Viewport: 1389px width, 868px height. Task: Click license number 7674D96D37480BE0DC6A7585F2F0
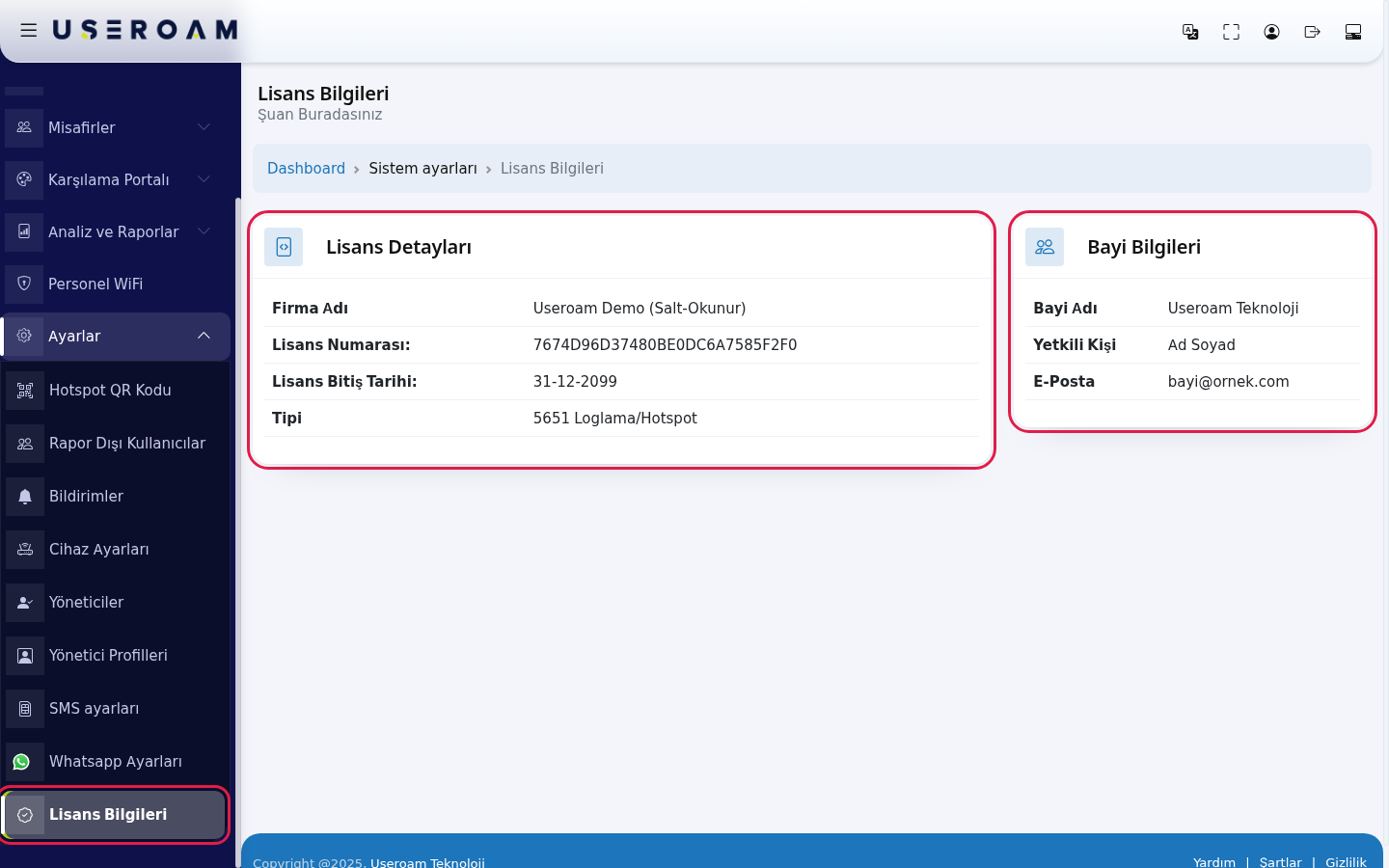click(665, 345)
